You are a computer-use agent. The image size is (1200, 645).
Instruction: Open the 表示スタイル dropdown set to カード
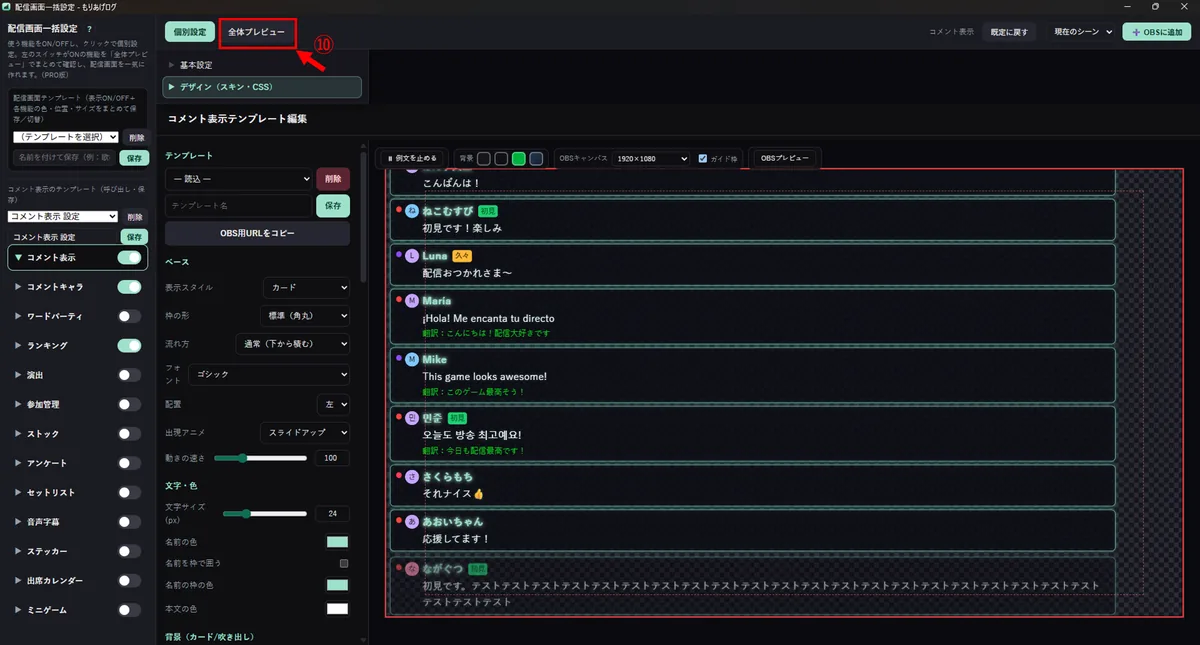(306, 287)
